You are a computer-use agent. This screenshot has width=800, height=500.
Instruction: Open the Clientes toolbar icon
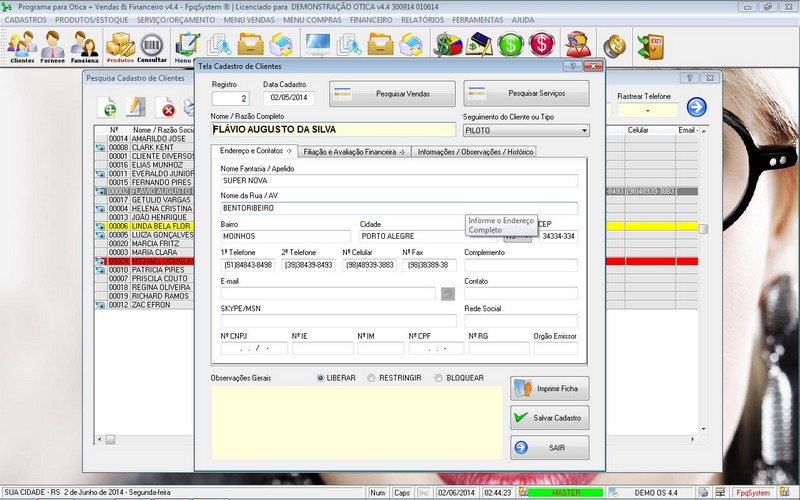point(21,46)
